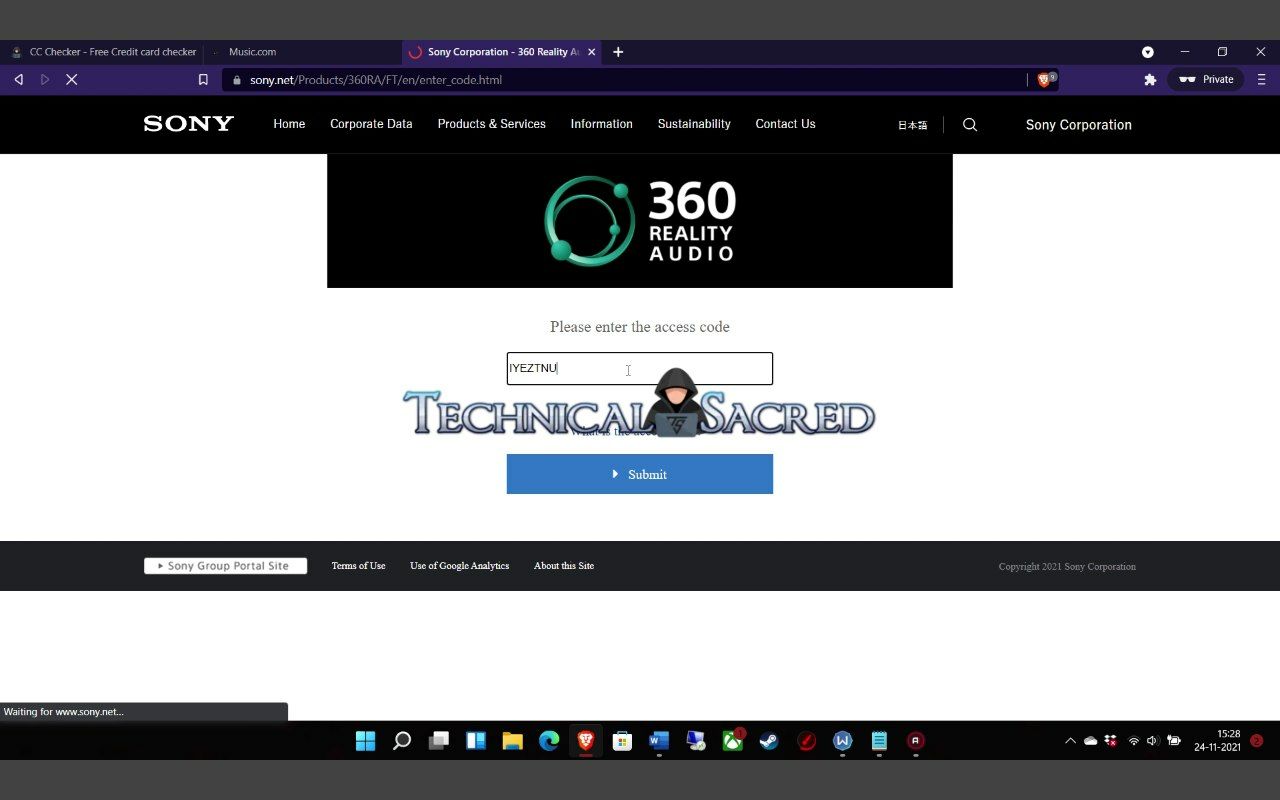Open the Widgets taskbar icon
This screenshot has height=800, width=1280.
tap(476, 741)
